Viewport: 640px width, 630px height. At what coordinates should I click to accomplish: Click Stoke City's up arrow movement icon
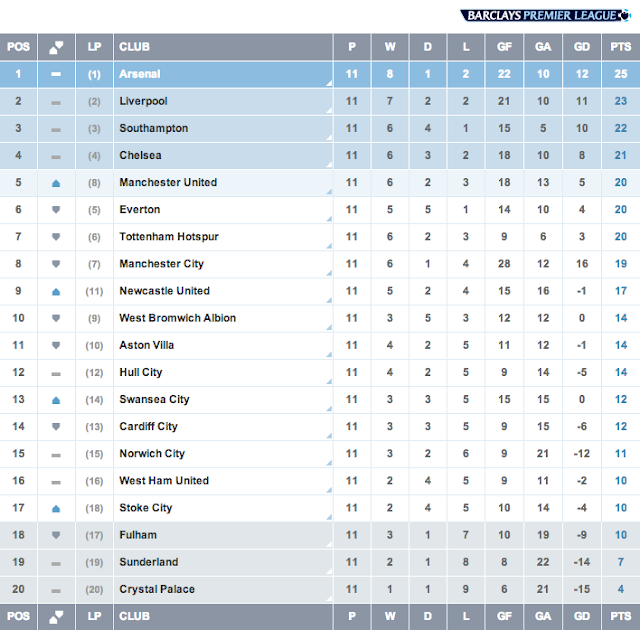point(56,508)
